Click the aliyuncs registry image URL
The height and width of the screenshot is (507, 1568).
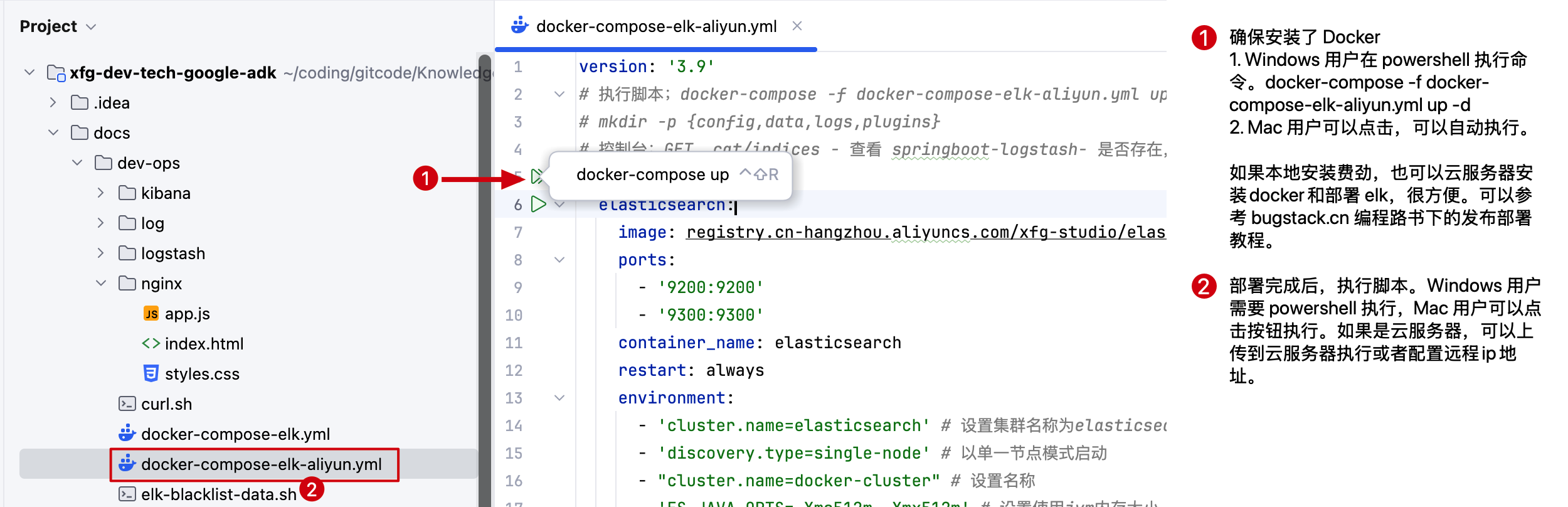tap(925, 233)
